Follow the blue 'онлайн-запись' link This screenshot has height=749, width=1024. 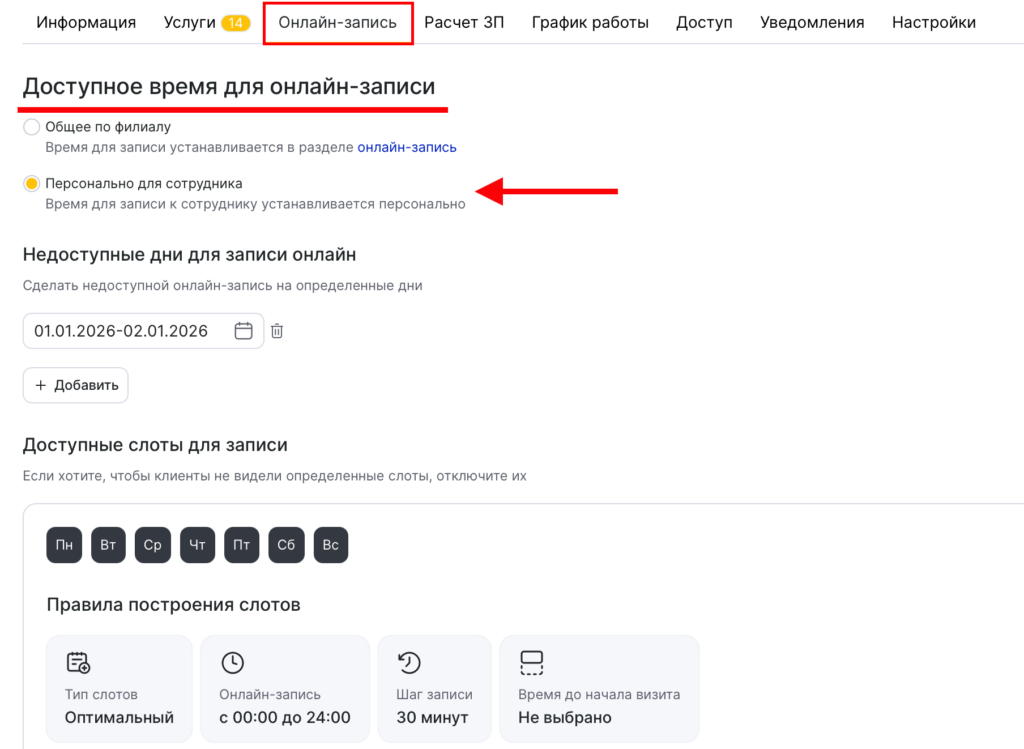tap(407, 148)
